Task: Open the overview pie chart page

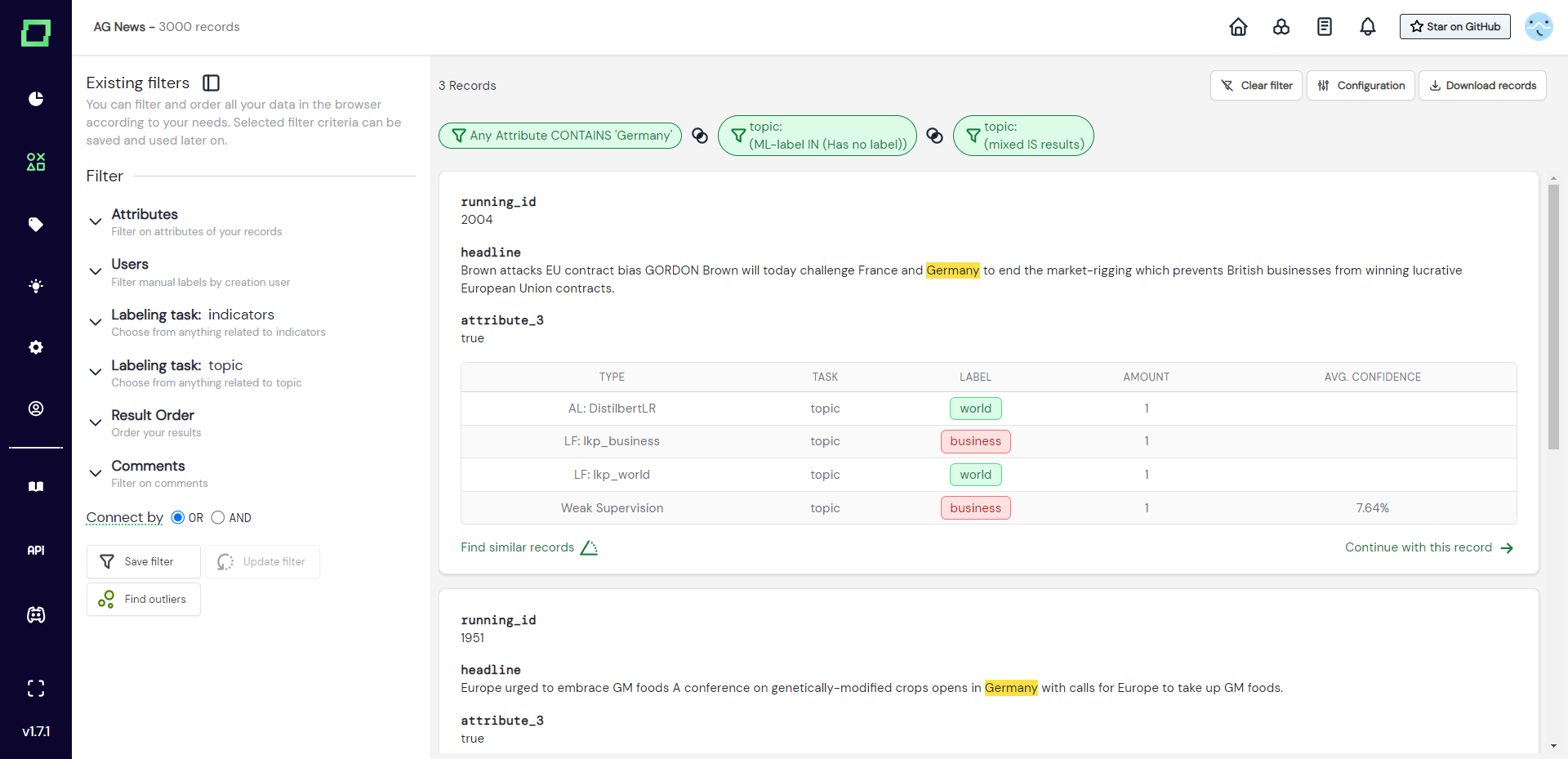Action: coord(36,99)
